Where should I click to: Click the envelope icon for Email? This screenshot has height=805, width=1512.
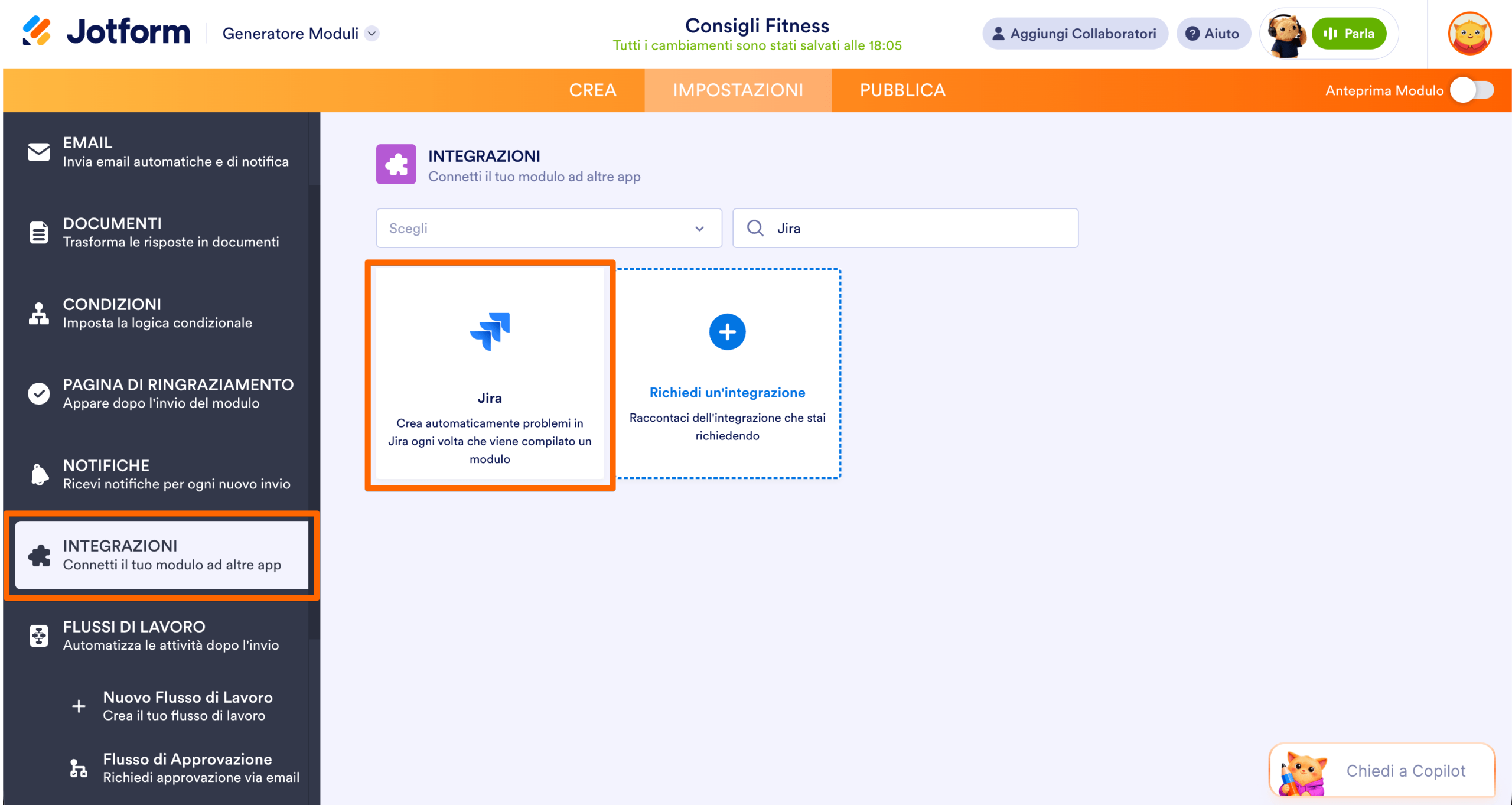39,152
